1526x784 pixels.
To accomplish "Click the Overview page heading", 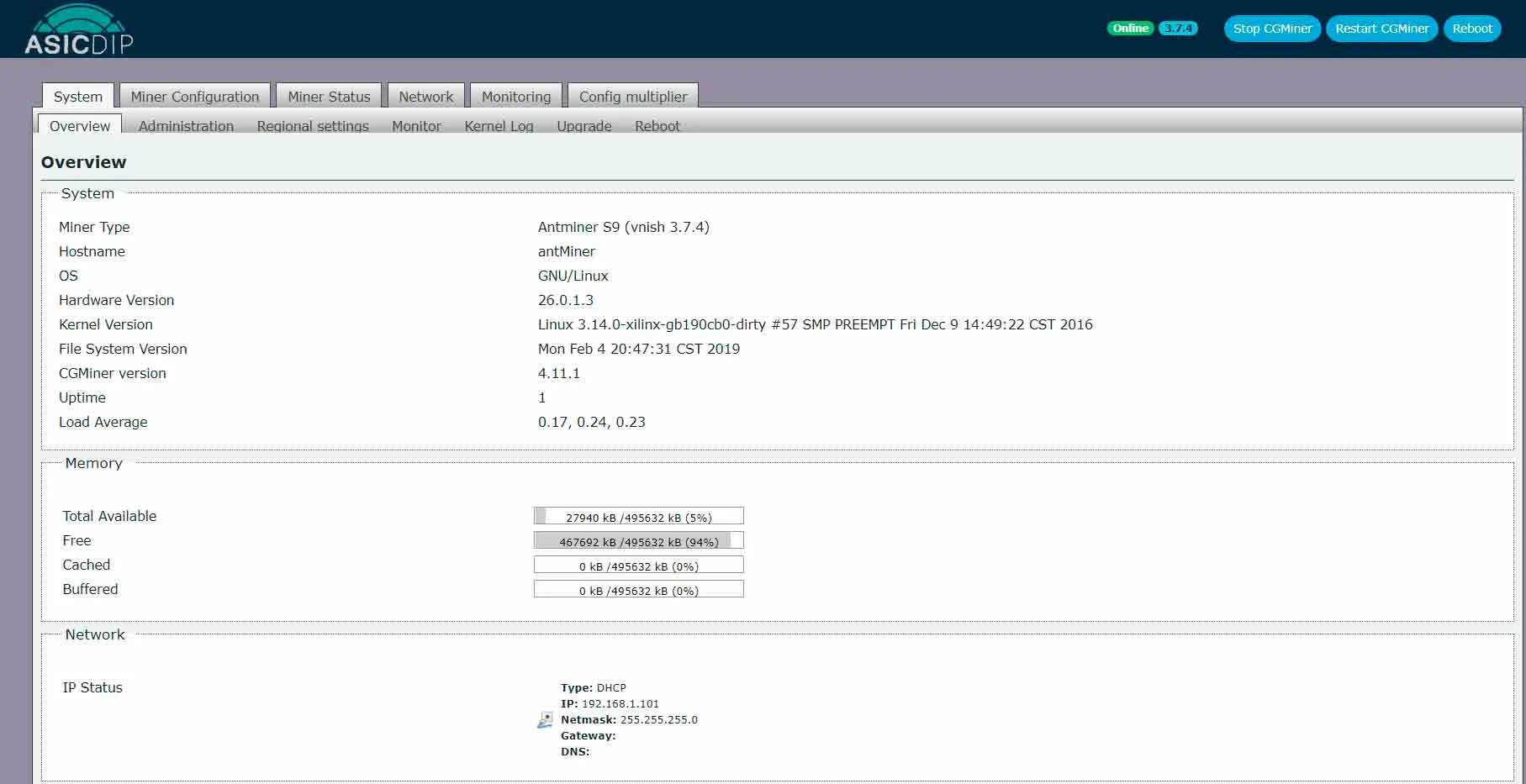I will click(x=83, y=162).
